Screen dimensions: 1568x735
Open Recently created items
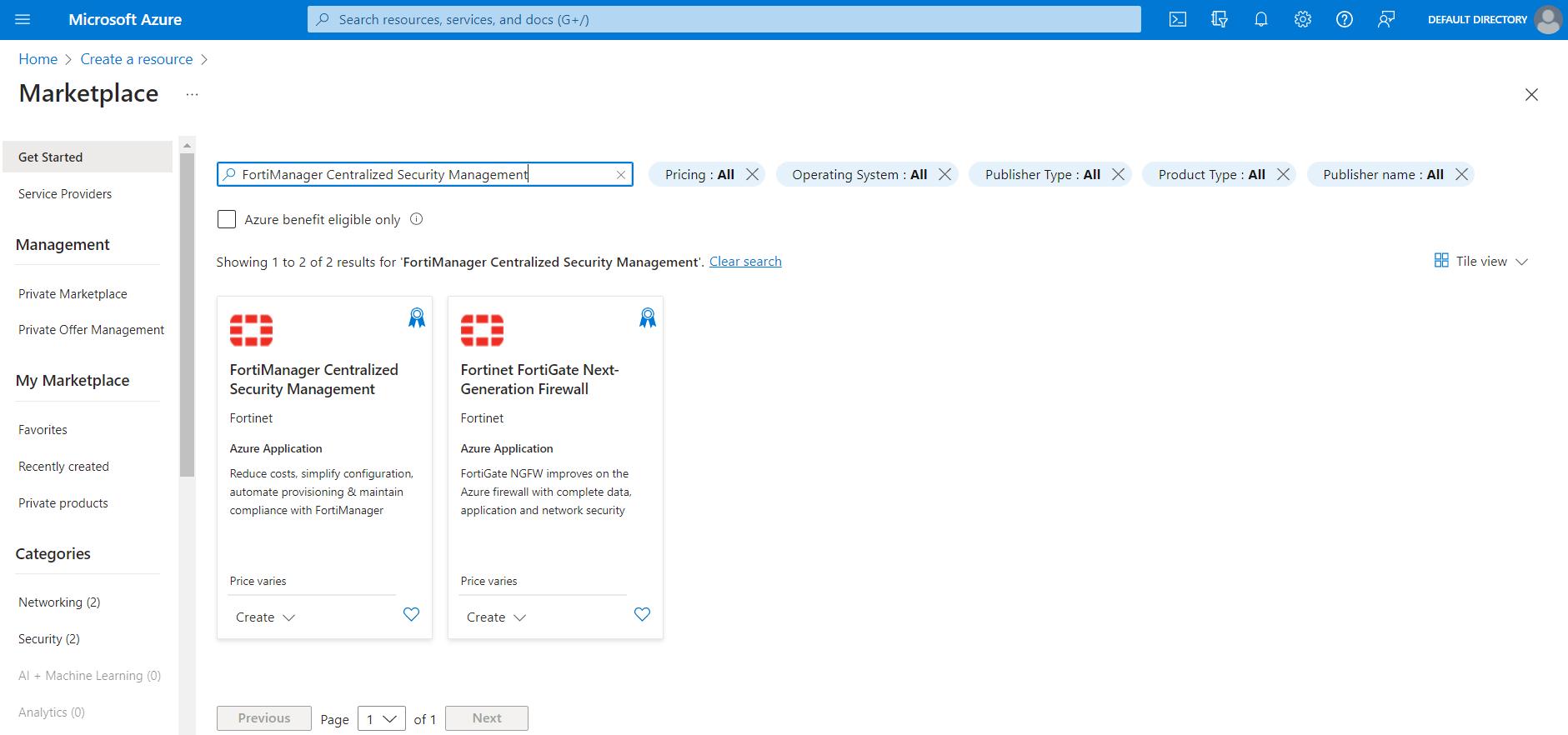[x=63, y=467]
